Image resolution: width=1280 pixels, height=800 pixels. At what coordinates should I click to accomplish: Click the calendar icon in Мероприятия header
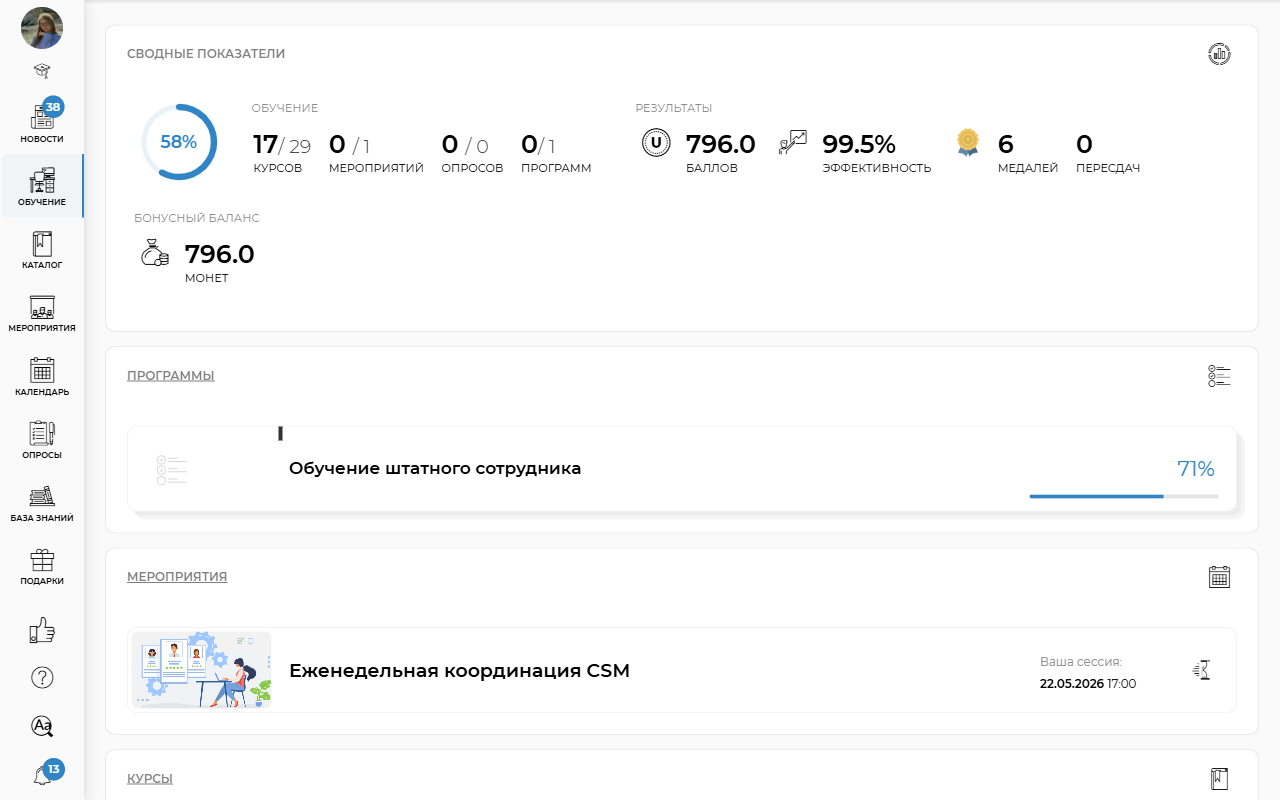click(x=1219, y=577)
